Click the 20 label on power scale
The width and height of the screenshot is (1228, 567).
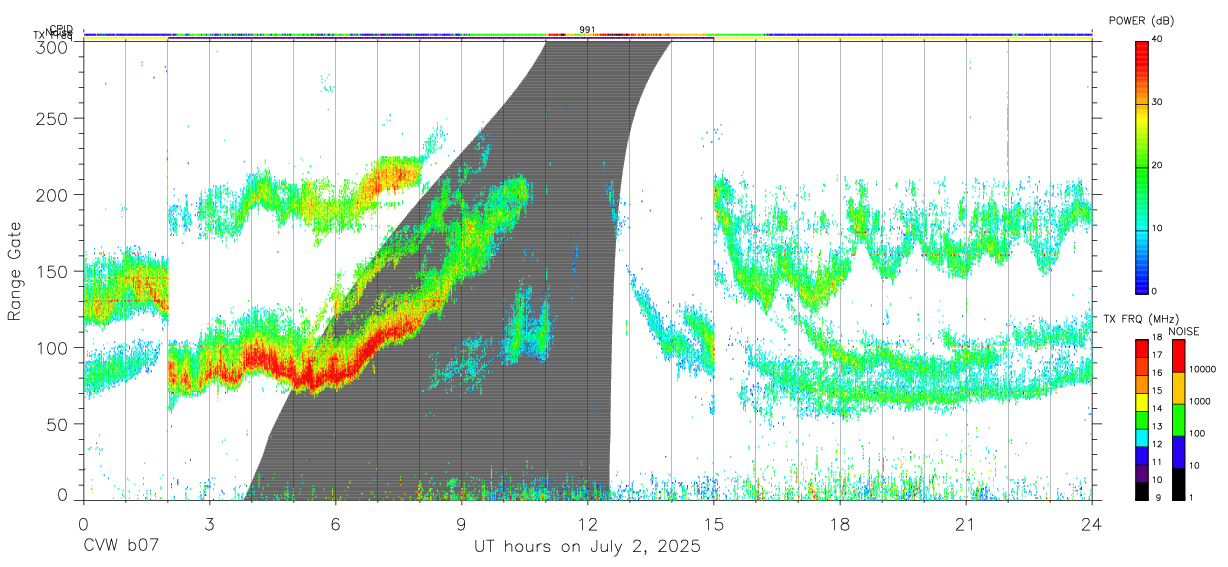[x=1158, y=165]
